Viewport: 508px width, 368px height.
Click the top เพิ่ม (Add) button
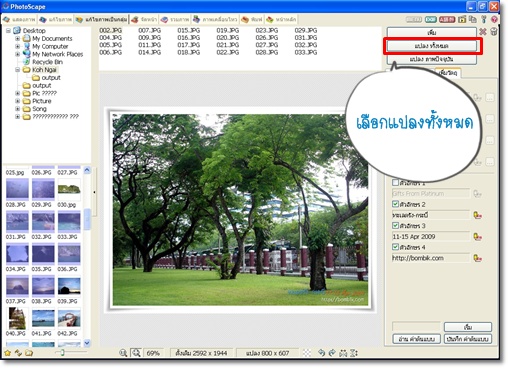tap(431, 32)
